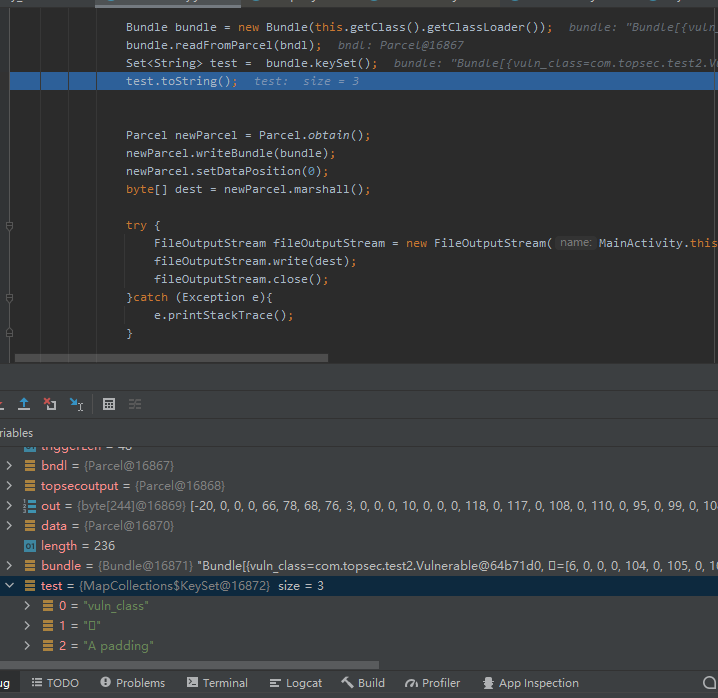Click "Parcel newParcel = Parcel.obtain();" line
This screenshot has width=718, height=698.
click(248, 135)
